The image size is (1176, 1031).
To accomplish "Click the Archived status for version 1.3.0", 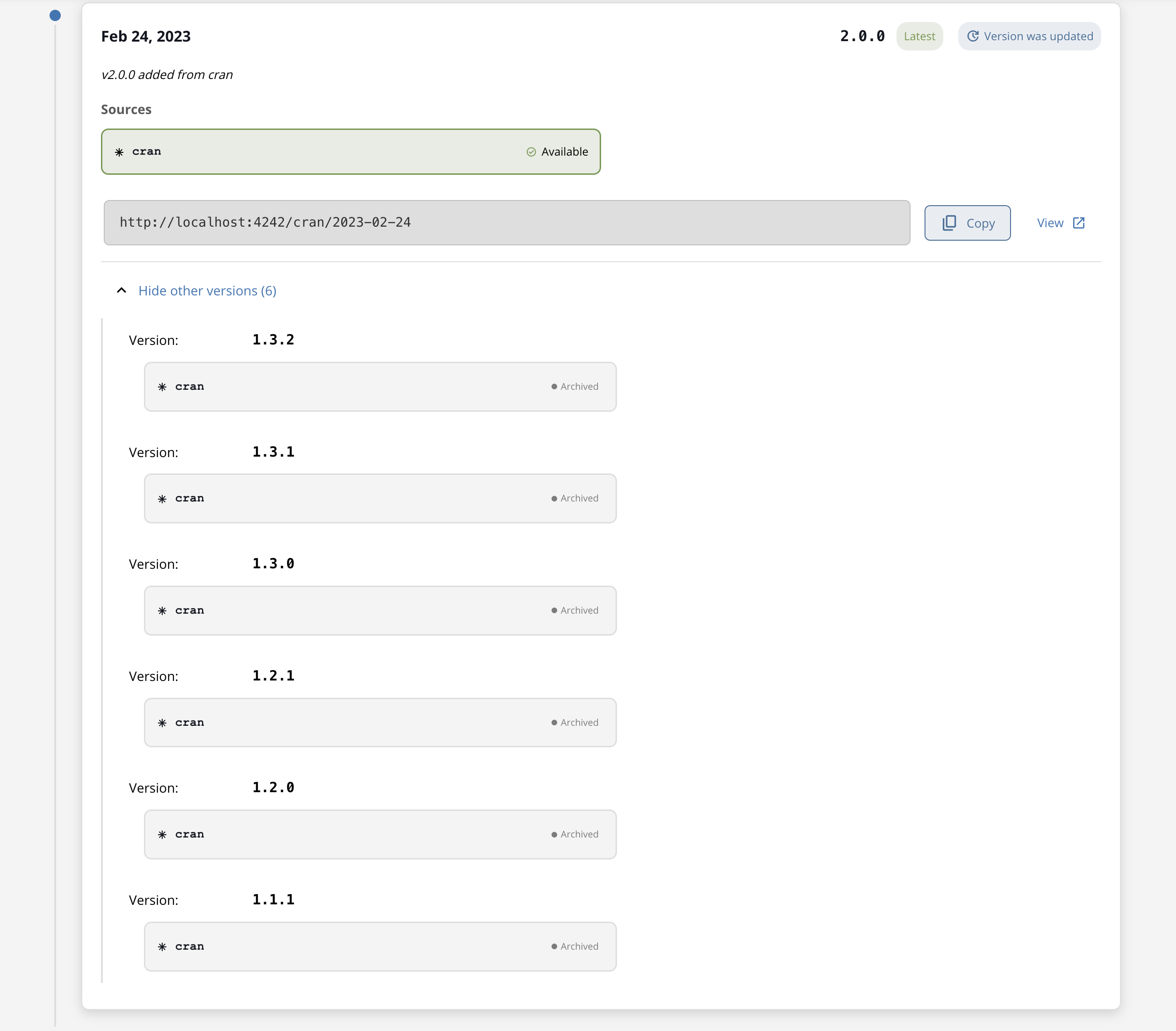I will [x=575, y=610].
